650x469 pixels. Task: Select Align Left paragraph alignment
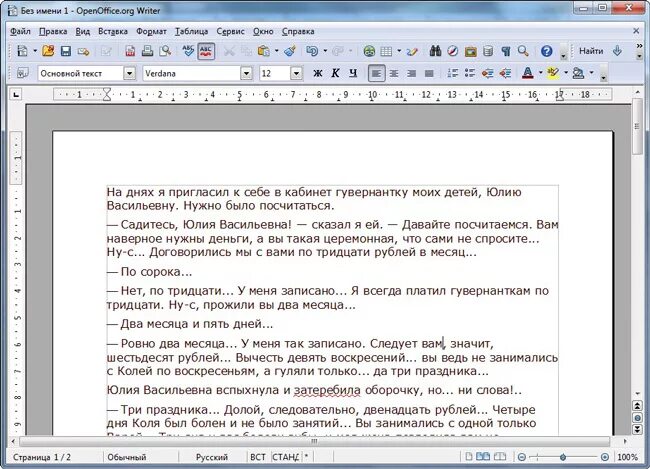(x=376, y=73)
